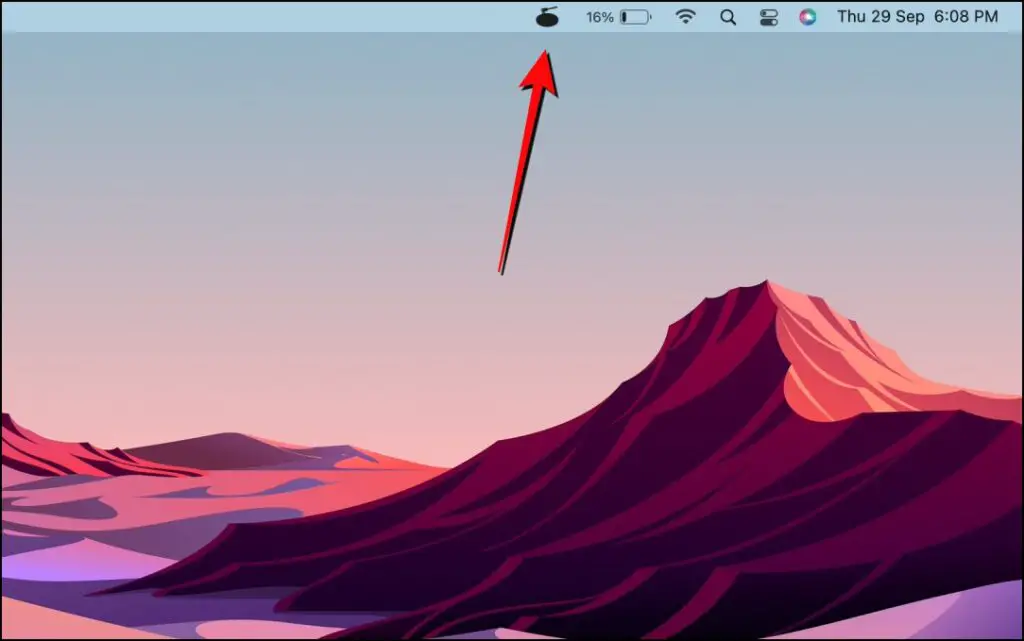Click the date and time clock
1024x641 pixels.
tap(918, 16)
